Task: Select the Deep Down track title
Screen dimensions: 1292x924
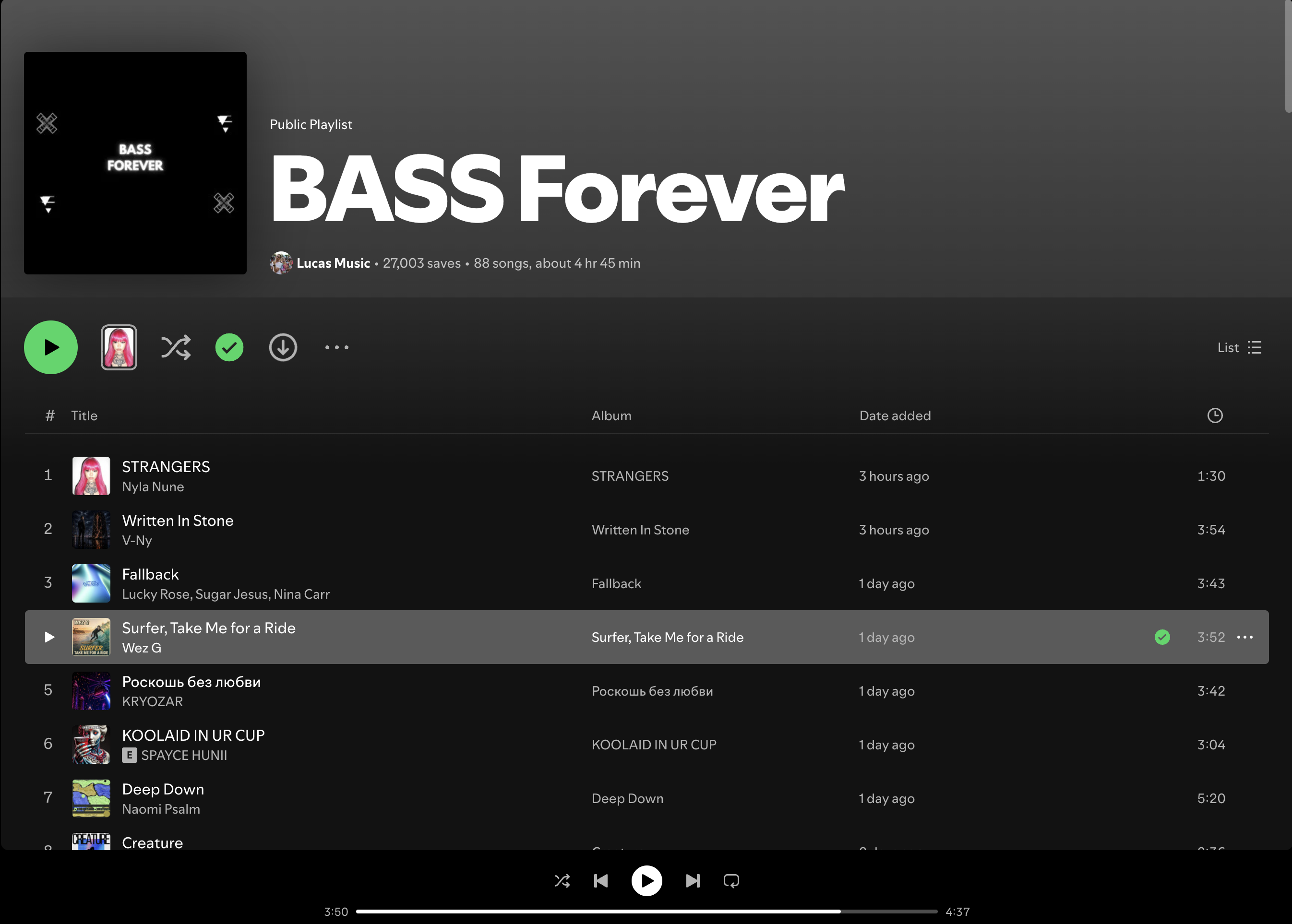Action: [x=163, y=789]
